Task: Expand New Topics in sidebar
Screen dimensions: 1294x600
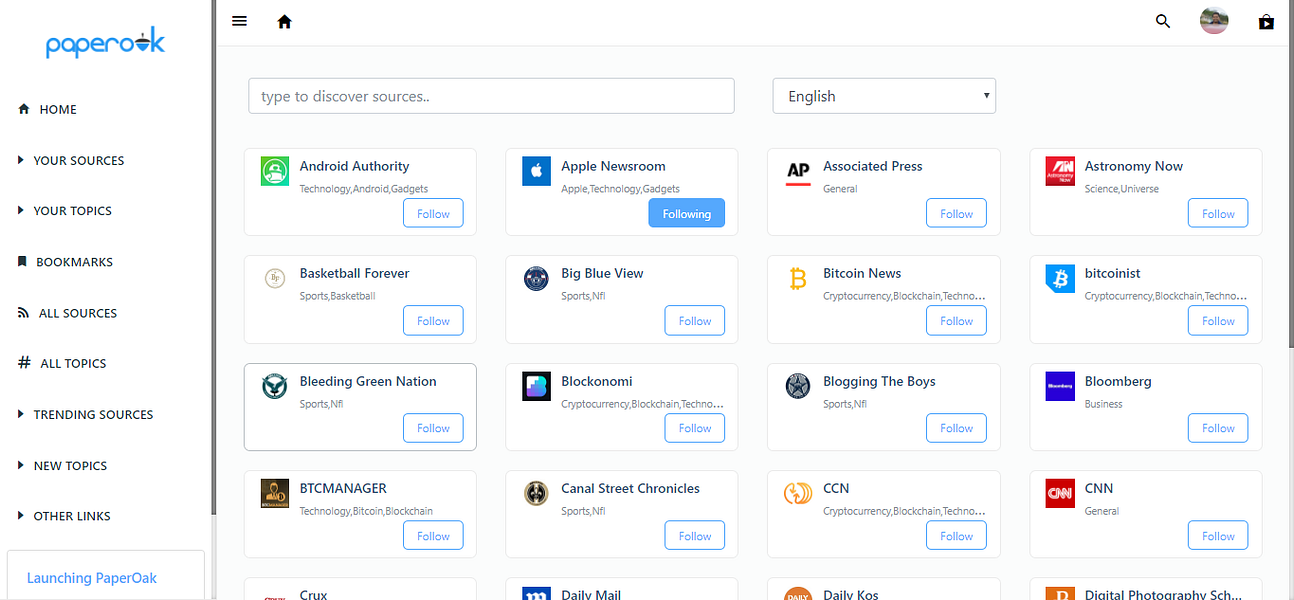Action: [62, 465]
